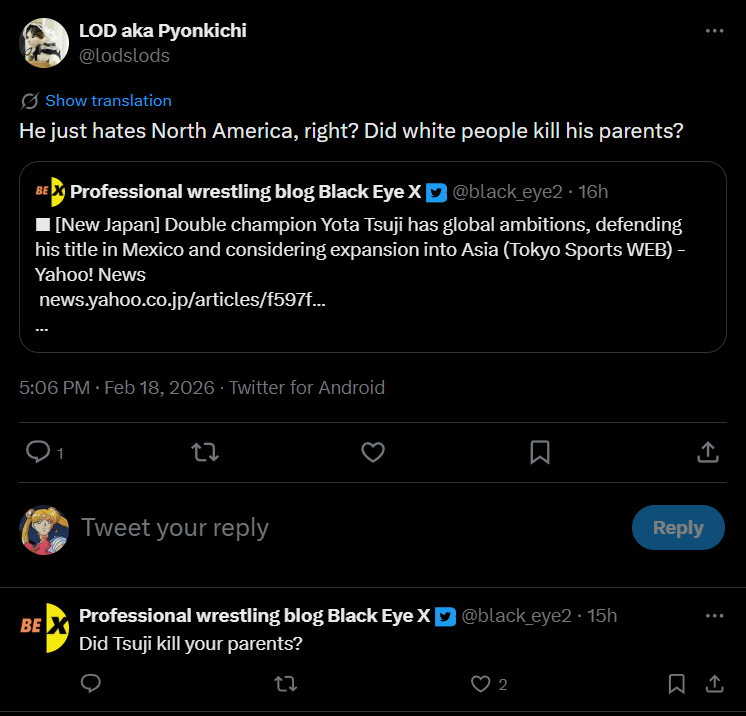Viewport: 746px width, 716px height.
Task: Expand the quoted tweet's trailing ellipsis
Action: coord(42,327)
